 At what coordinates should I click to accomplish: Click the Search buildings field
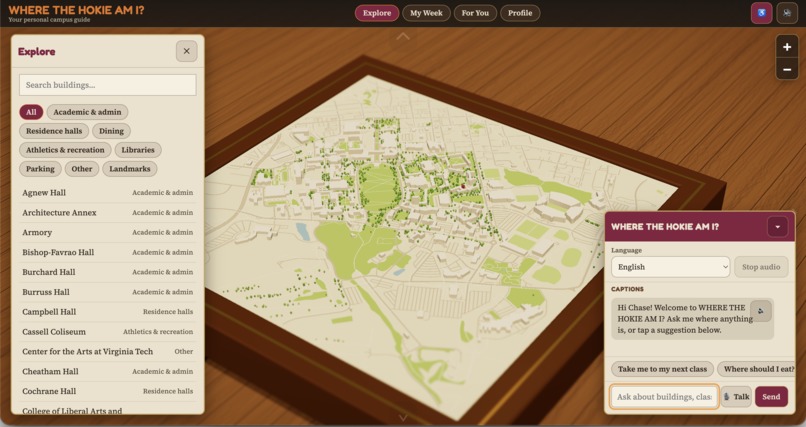click(107, 85)
